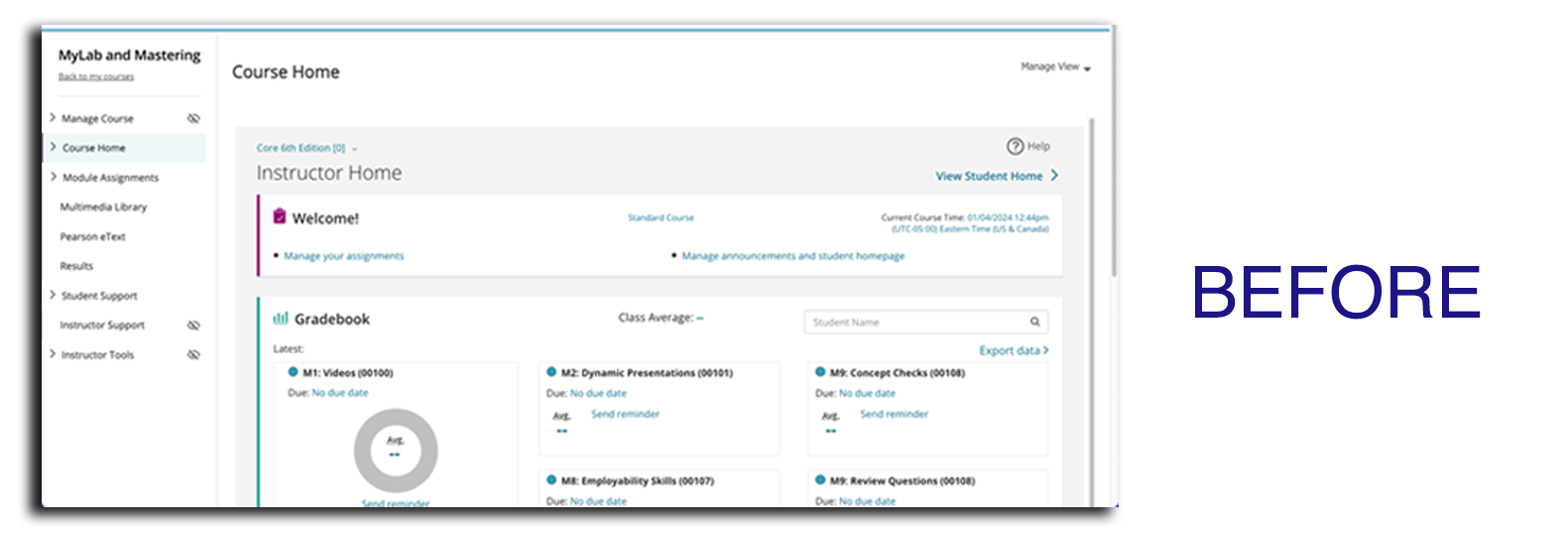
Task: Click Export data link
Action: coord(1013,350)
